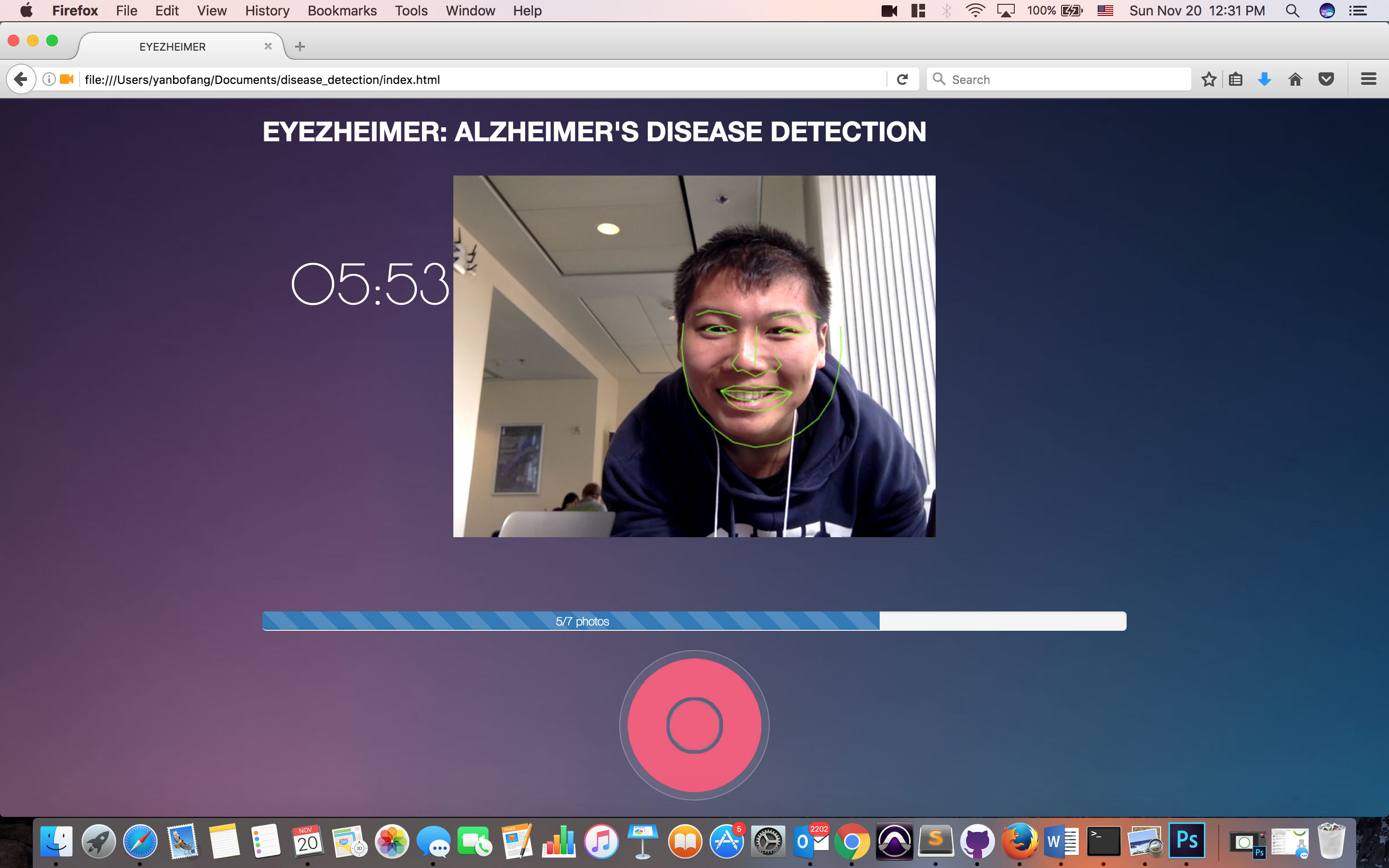Image resolution: width=1389 pixels, height=868 pixels.
Task: Open the Downloads arrow icon
Action: click(x=1265, y=79)
